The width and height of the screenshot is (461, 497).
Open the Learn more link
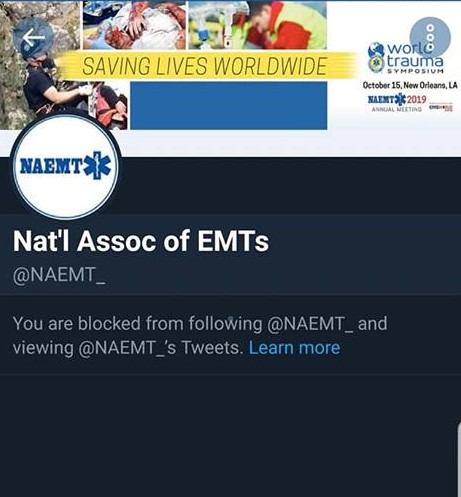(x=294, y=348)
